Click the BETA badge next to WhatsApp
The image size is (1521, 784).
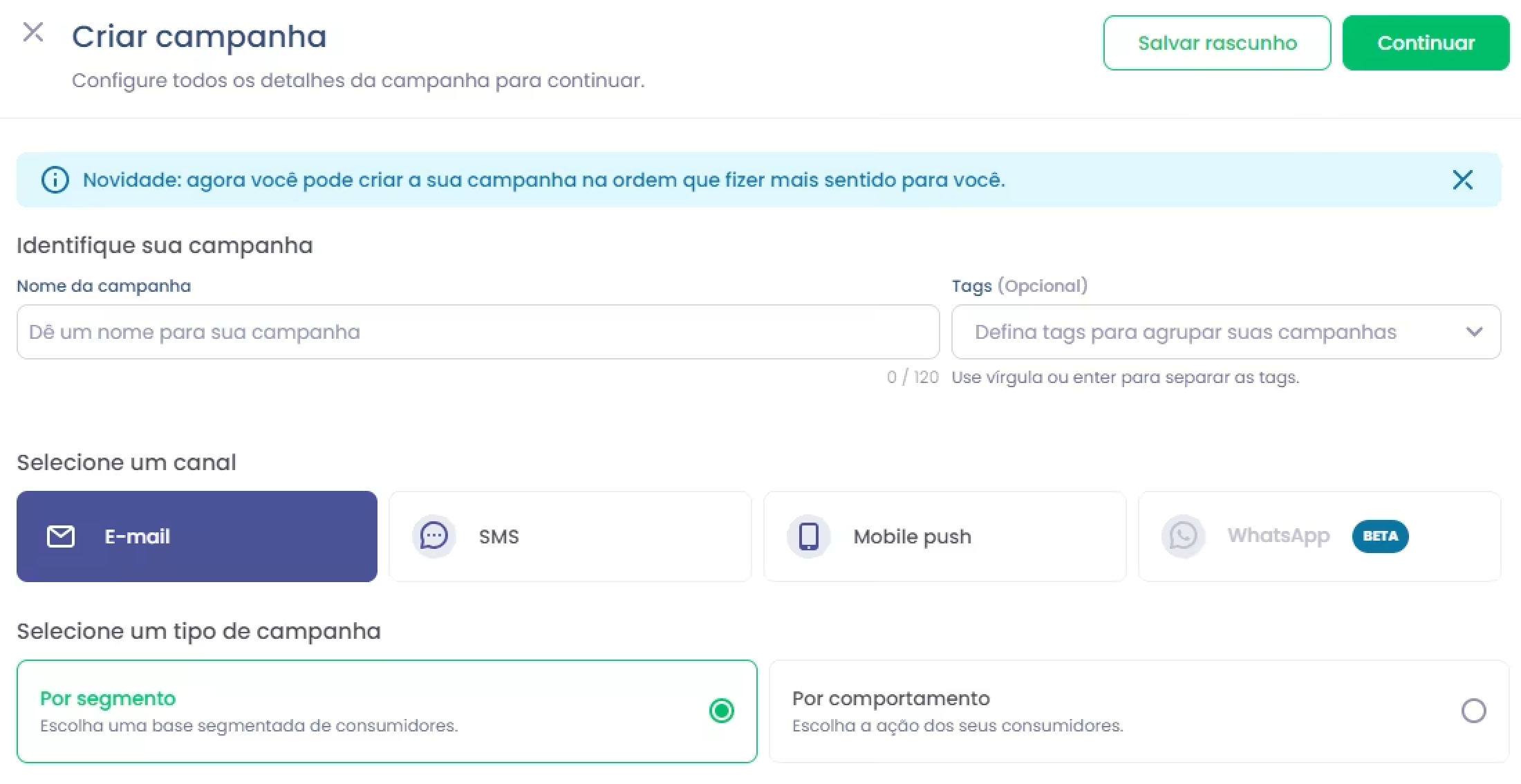tap(1380, 536)
